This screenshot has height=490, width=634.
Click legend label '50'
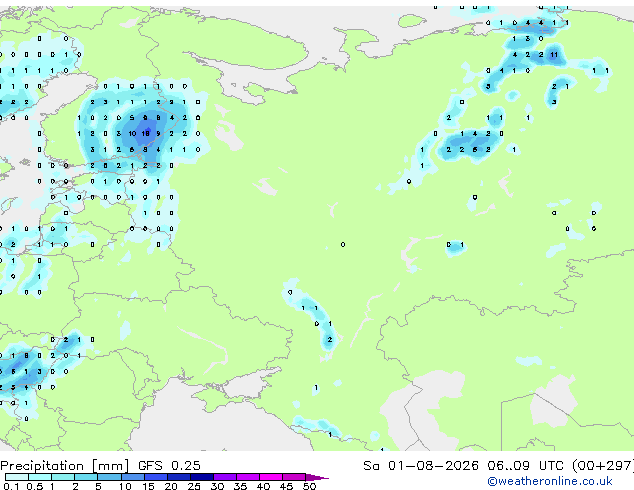point(309,486)
